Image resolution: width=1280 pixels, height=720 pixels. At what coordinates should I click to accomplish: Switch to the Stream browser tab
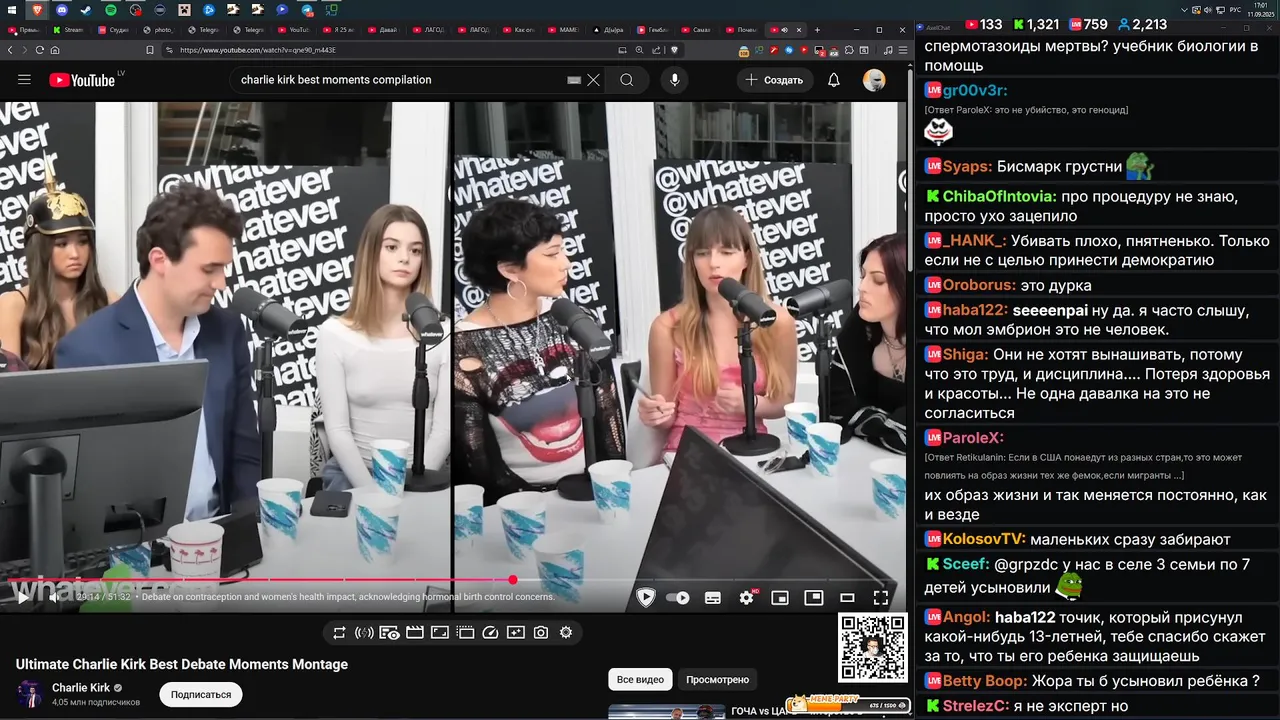(71, 30)
